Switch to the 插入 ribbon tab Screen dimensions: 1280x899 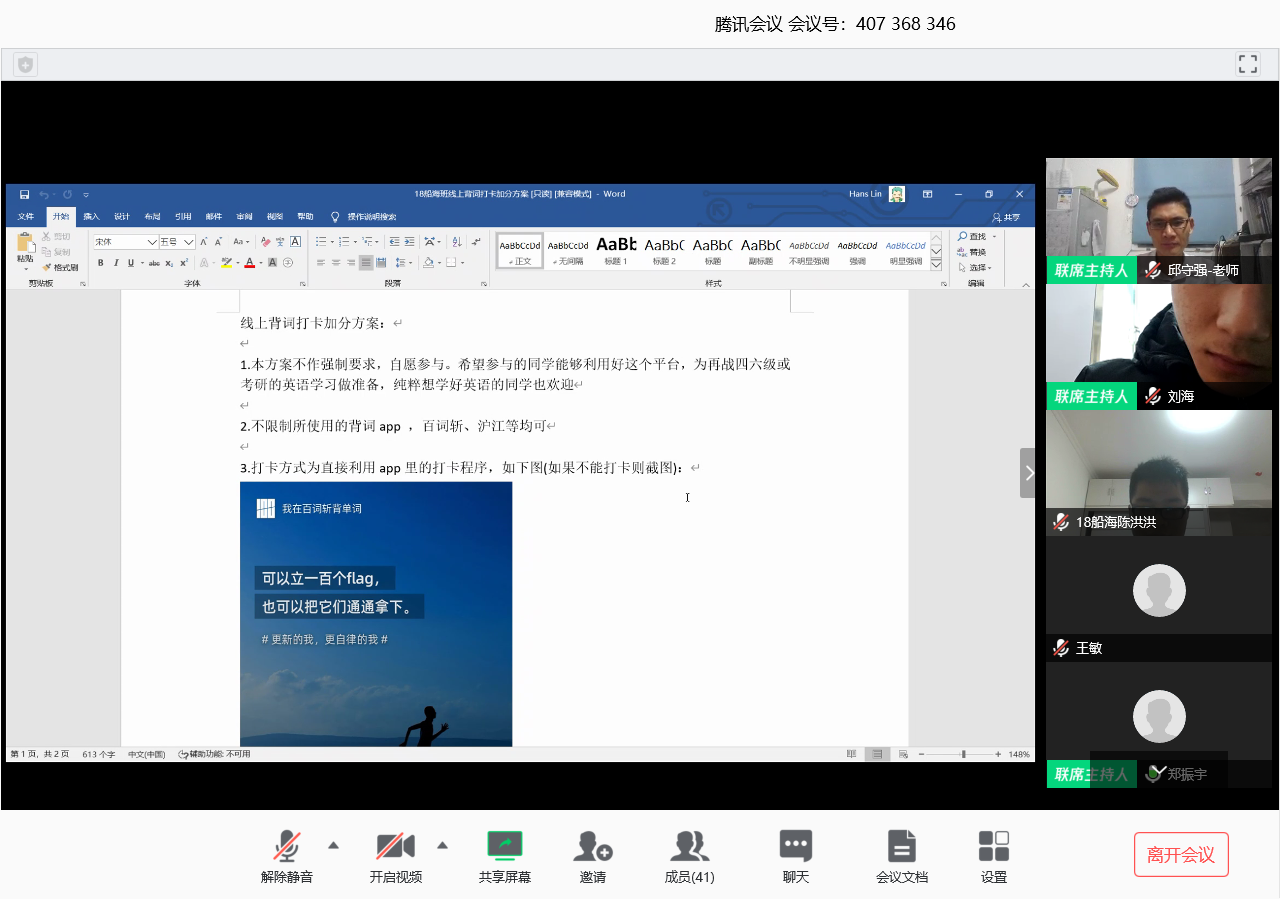point(91,217)
